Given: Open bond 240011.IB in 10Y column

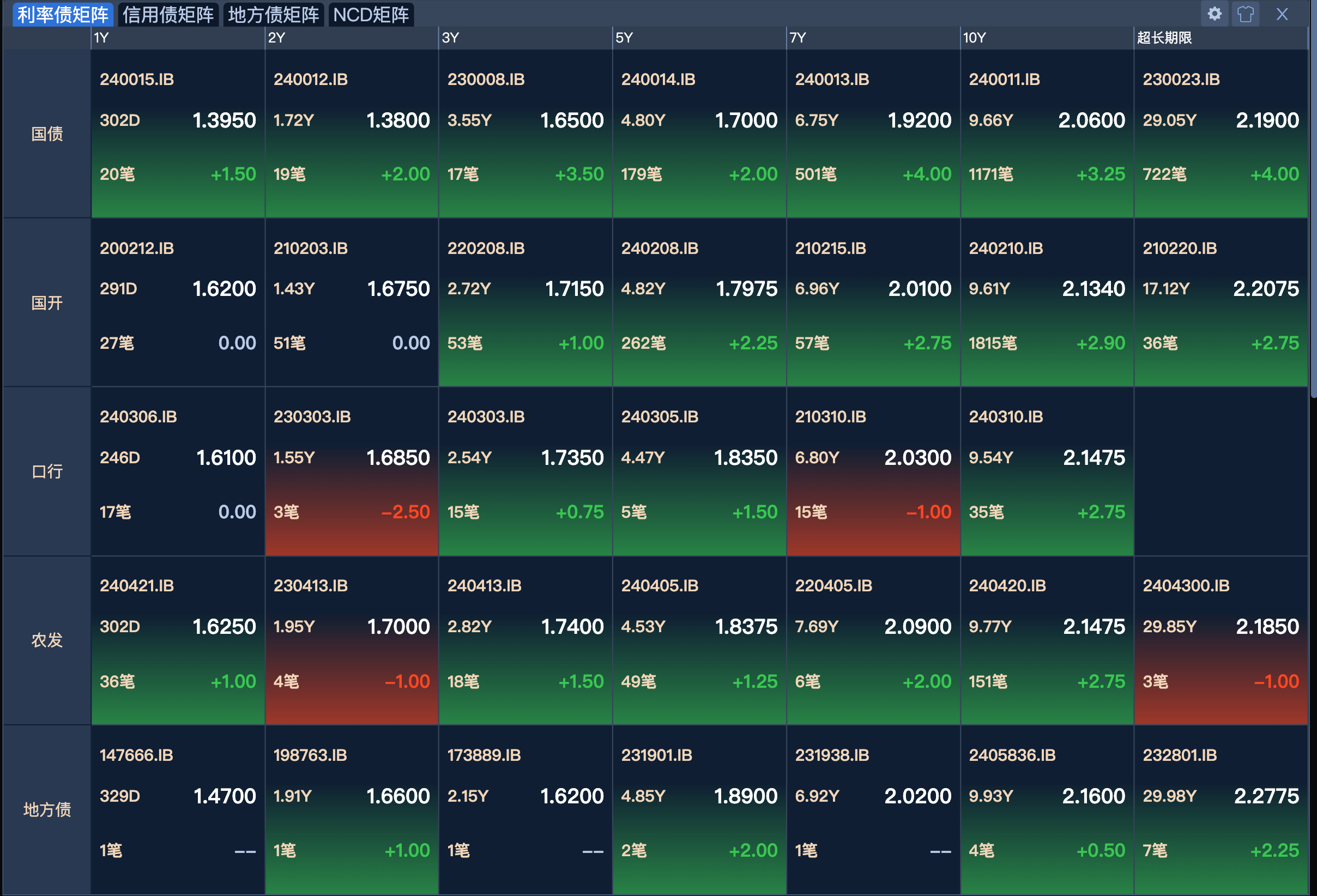Looking at the screenshot, I should click(x=1004, y=80).
